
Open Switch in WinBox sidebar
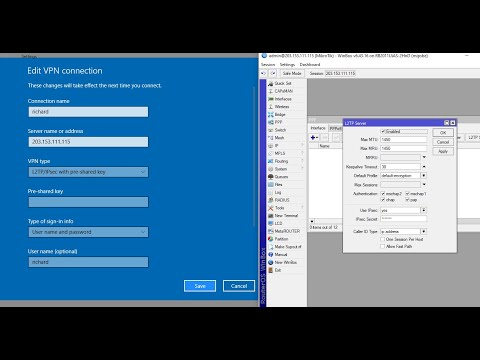[x=280, y=130]
